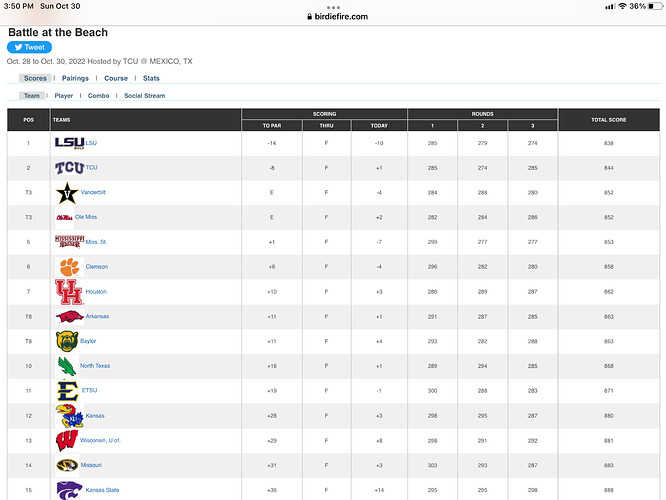Click the Houston UH logo
Viewport: 666px width, 500px height.
click(x=69, y=292)
